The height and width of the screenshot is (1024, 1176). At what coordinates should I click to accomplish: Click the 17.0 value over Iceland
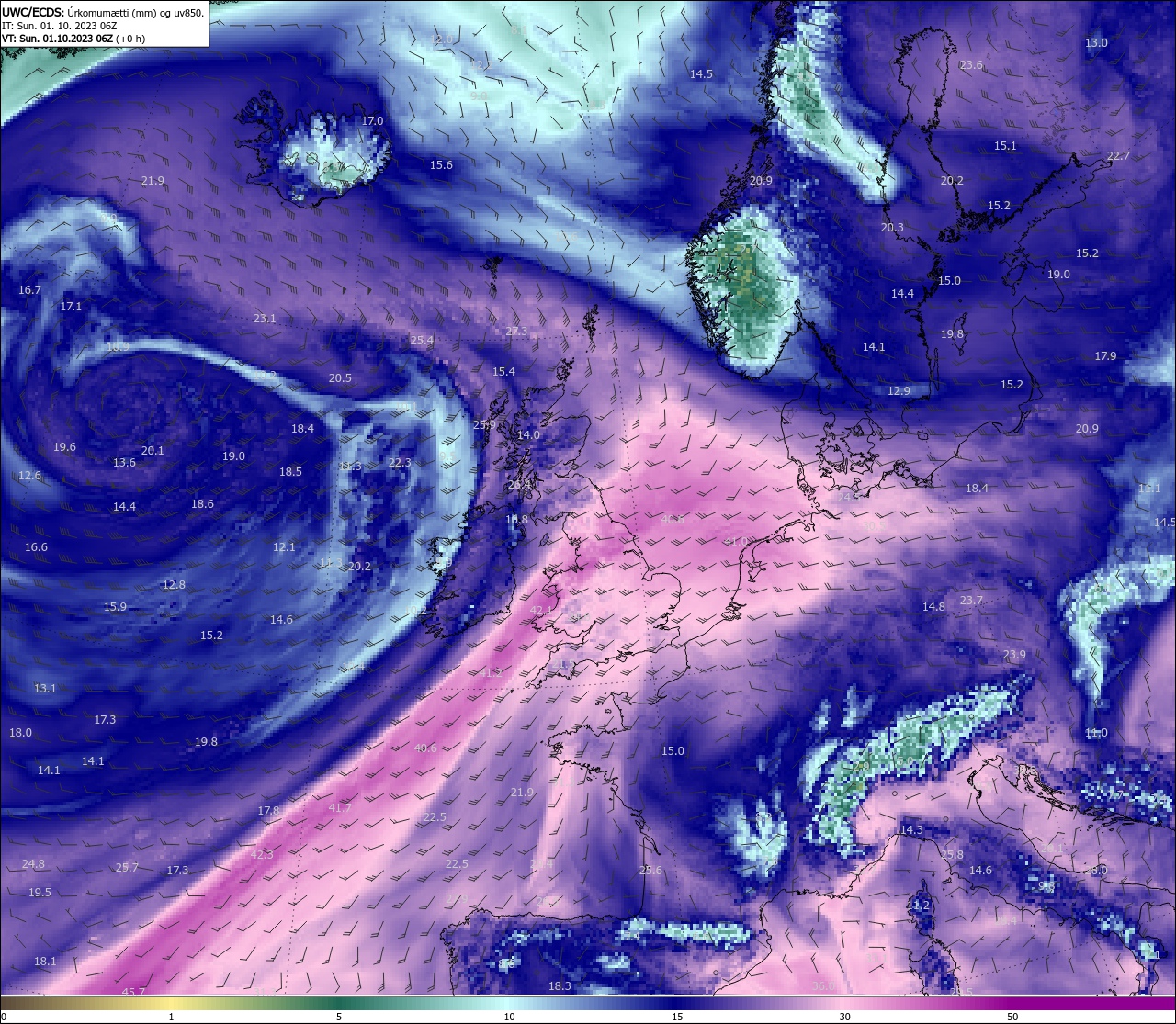372,121
